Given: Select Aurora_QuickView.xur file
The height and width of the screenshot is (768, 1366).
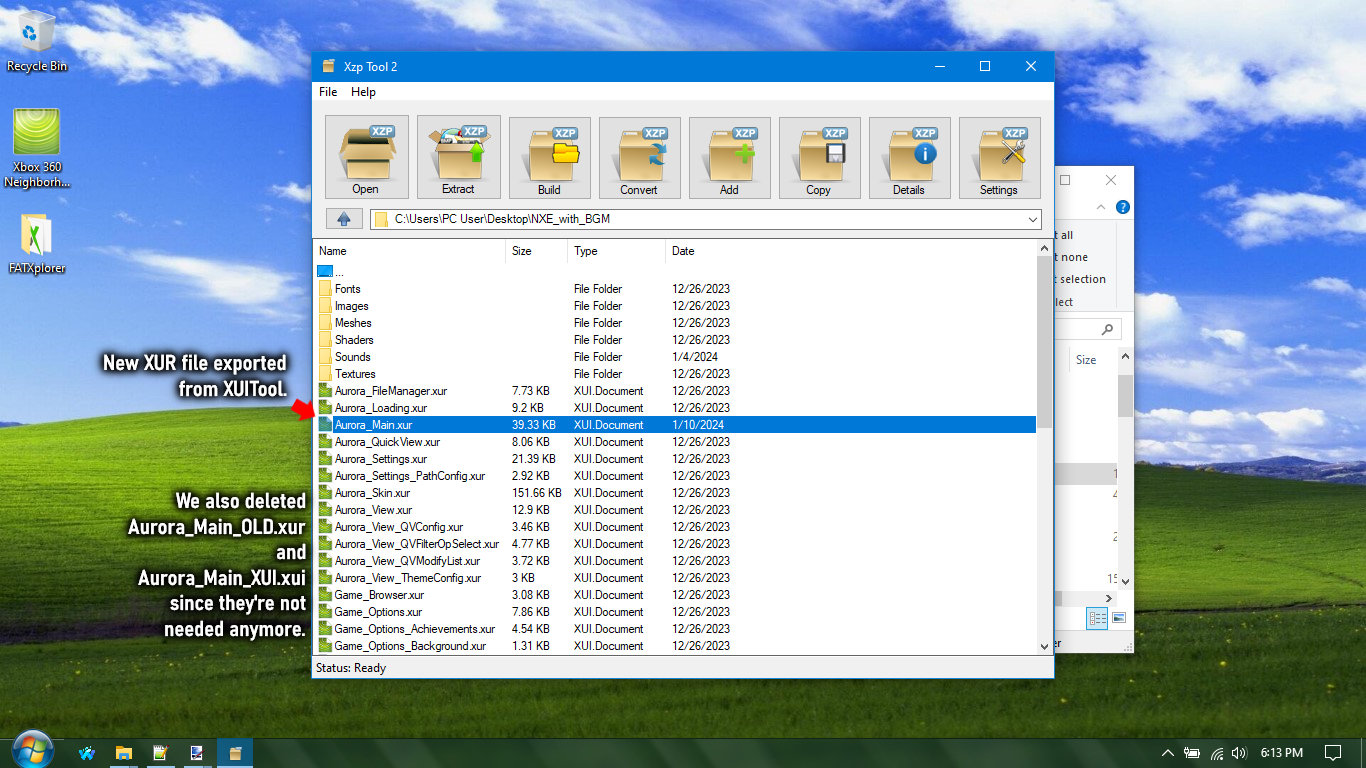Looking at the screenshot, I should [x=675, y=442].
